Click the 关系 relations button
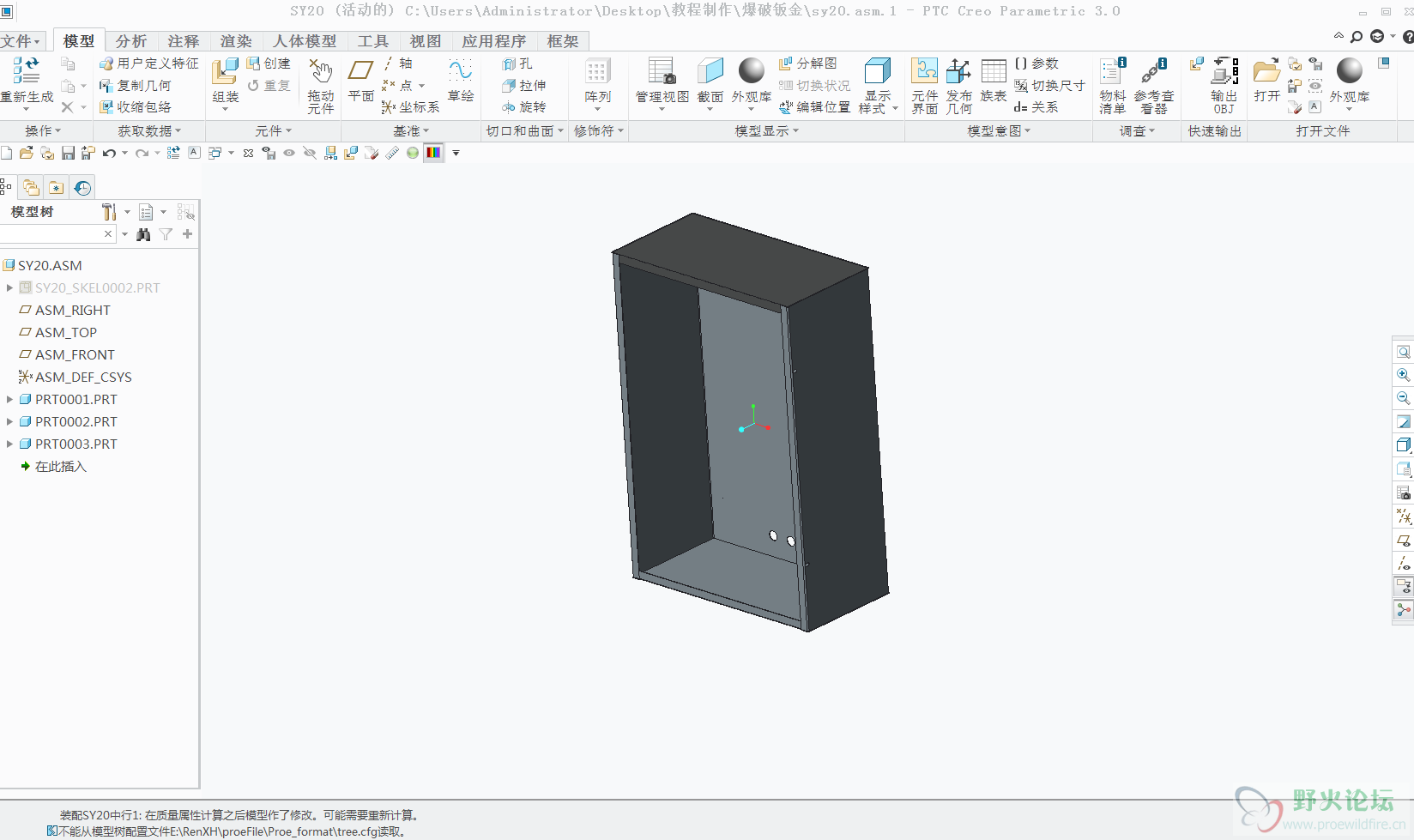Viewport: 1414px width, 840px height. [1036, 107]
